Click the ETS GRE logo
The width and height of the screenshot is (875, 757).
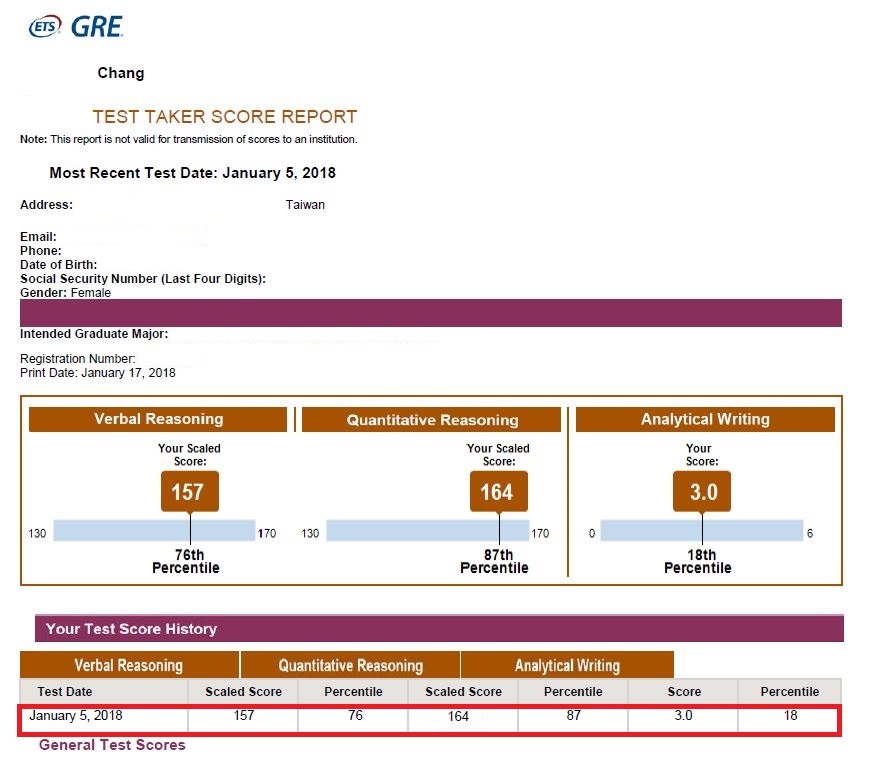[76, 26]
